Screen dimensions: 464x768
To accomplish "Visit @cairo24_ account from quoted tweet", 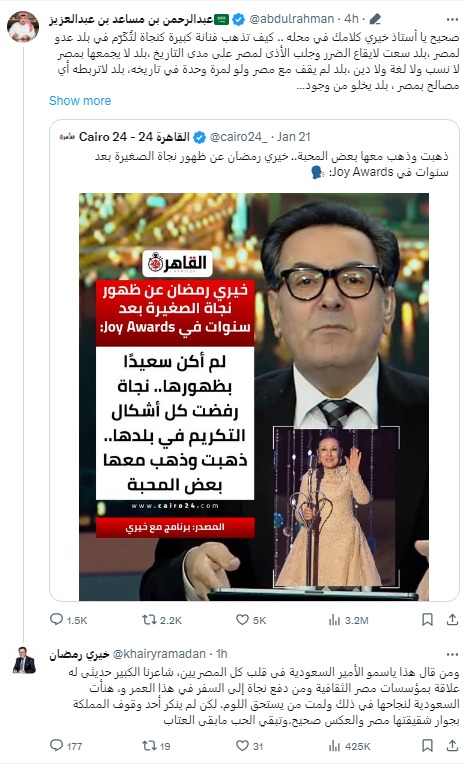I will pyautogui.click(x=238, y=137).
